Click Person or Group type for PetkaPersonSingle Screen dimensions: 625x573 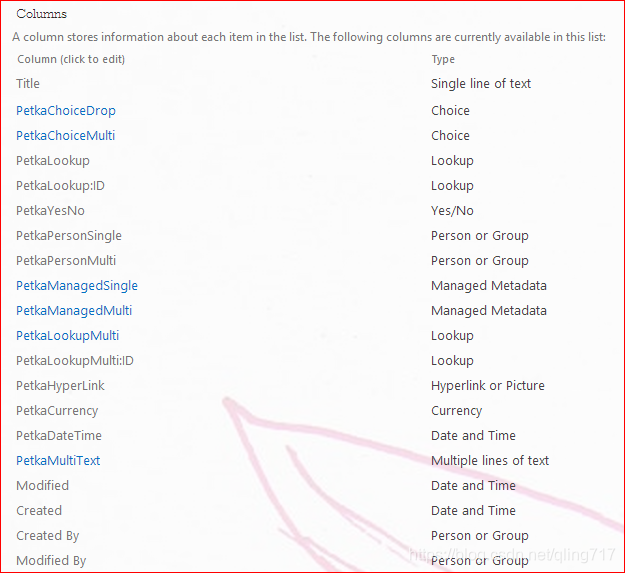coord(480,236)
